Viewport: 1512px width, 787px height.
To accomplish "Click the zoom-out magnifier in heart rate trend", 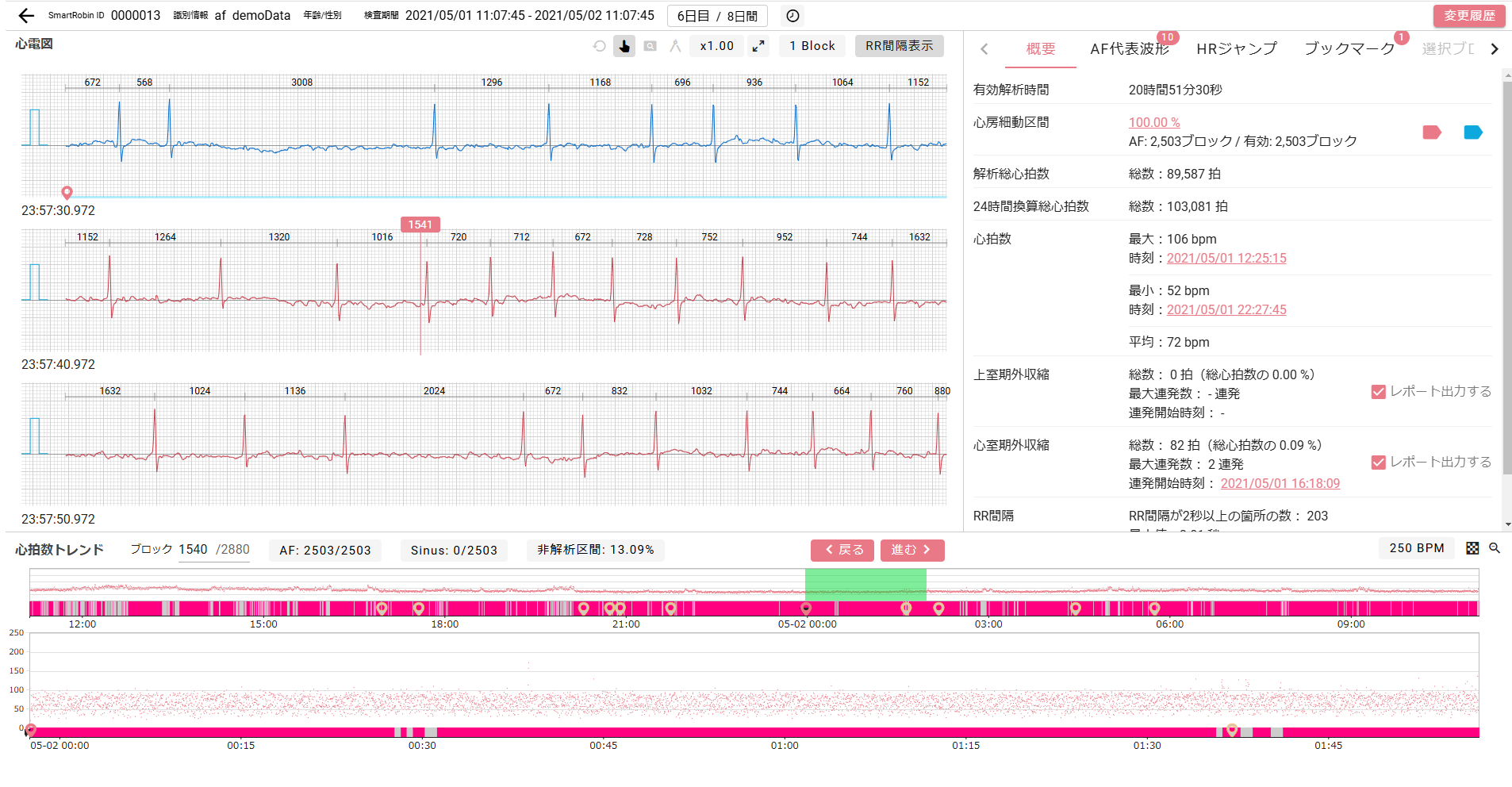I will point(1495,548).
